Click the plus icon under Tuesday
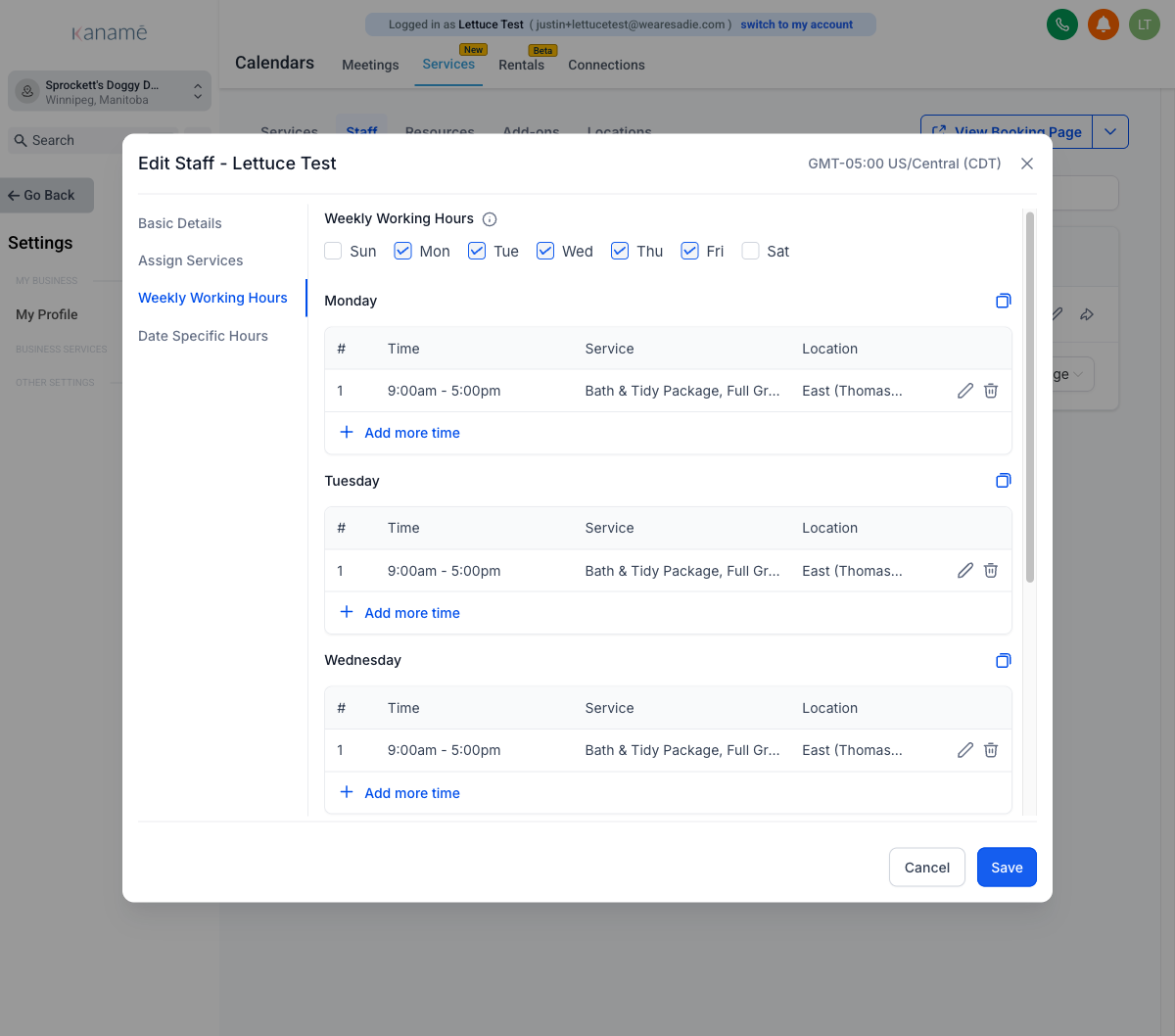Viewport: 1175px width, 1036px height. click(347, 612)
